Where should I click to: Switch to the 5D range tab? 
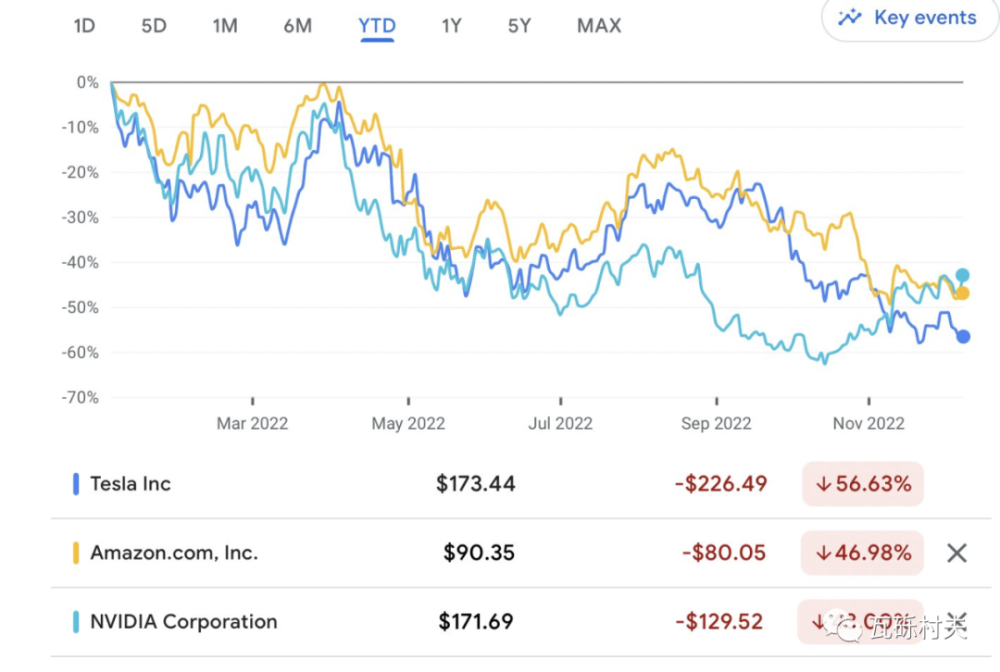pos(154,26)
